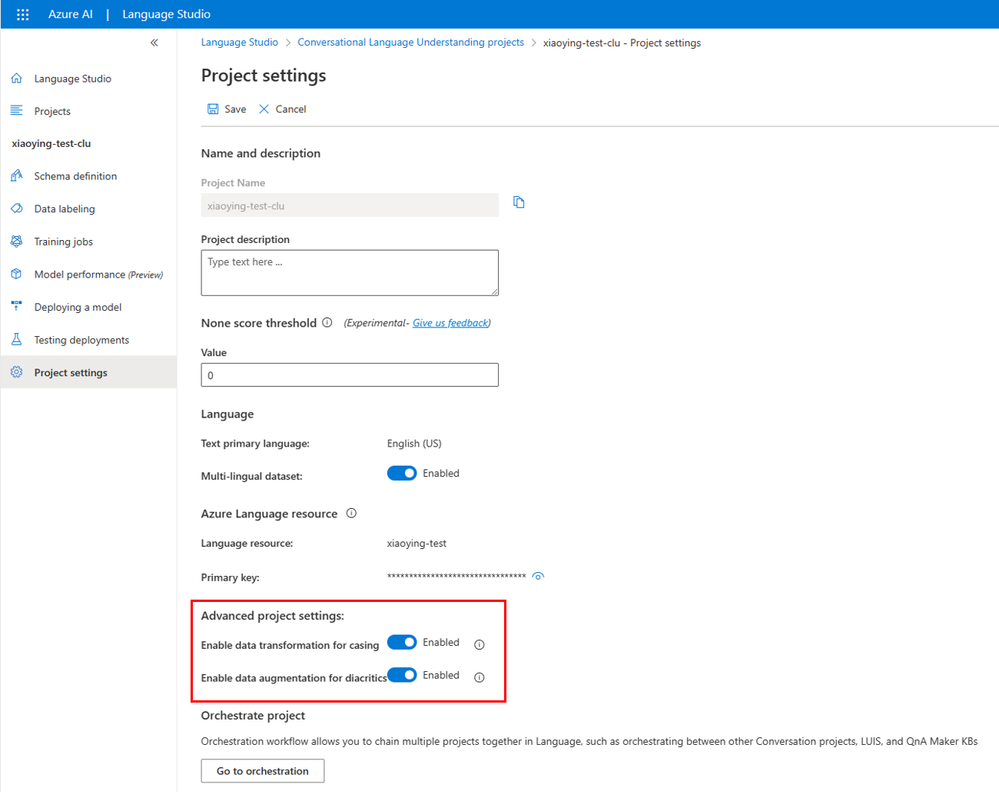Viewport: 999px width, 792px height.
Task: Click Conversational Language Understanding projects breadcrumb
Action: click(410, 42)
